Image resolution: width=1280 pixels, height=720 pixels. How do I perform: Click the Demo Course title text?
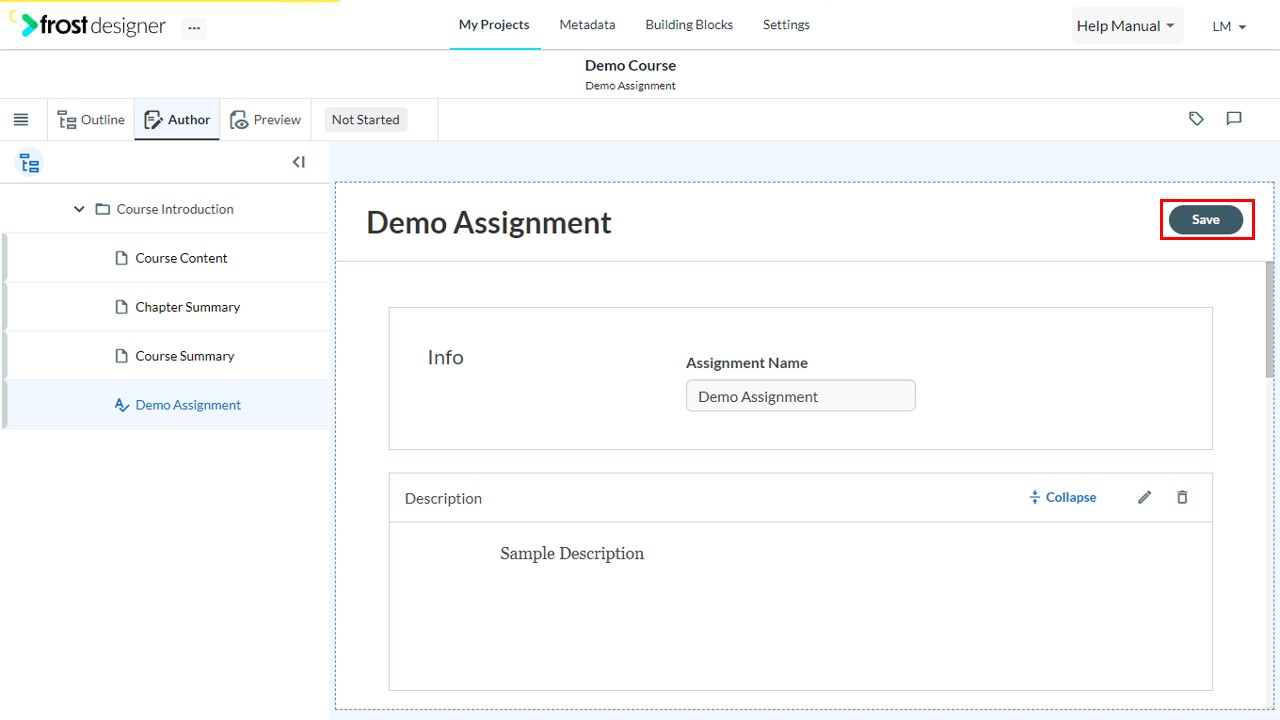tap(630, 65)
